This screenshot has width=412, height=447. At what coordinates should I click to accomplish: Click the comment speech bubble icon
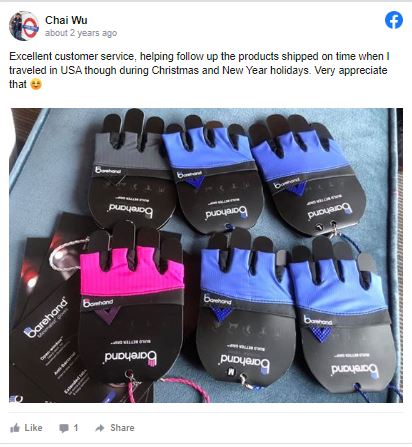click(64, 428)
